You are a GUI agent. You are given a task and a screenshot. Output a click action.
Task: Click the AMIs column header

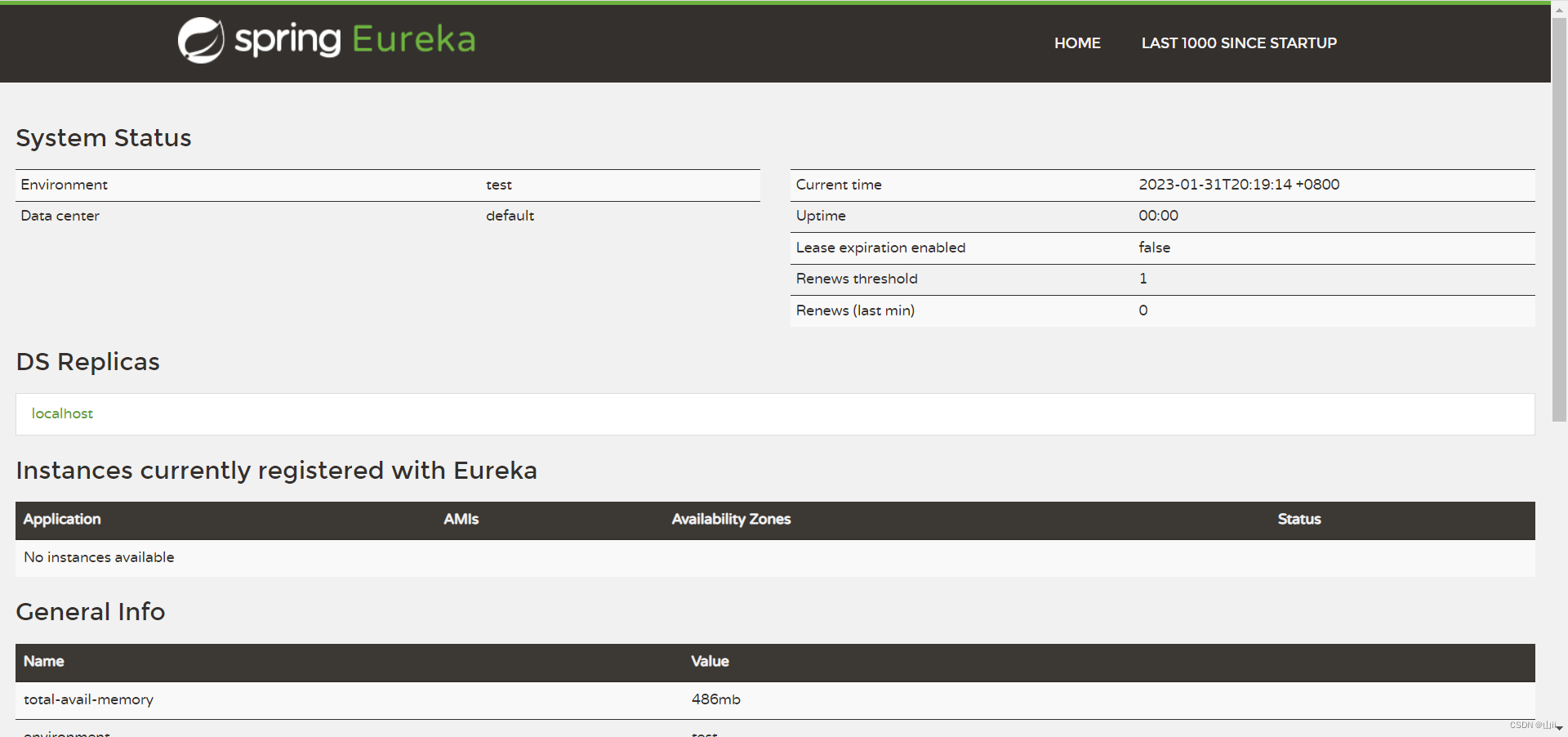point(461,520)
